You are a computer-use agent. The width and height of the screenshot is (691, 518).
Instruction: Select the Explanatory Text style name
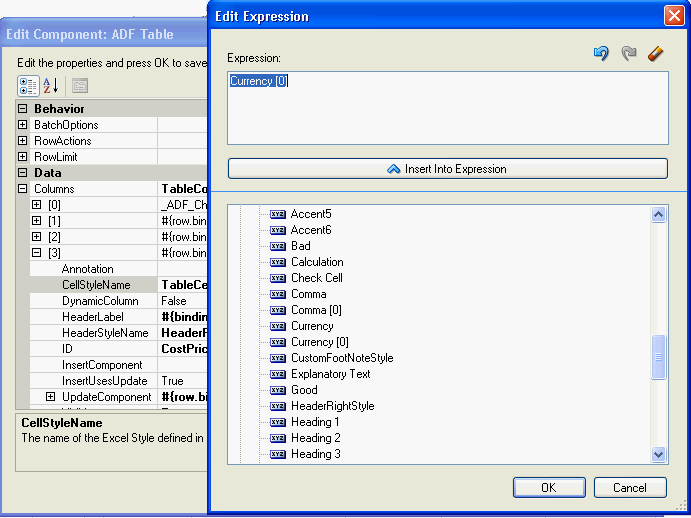click(331, 374)
